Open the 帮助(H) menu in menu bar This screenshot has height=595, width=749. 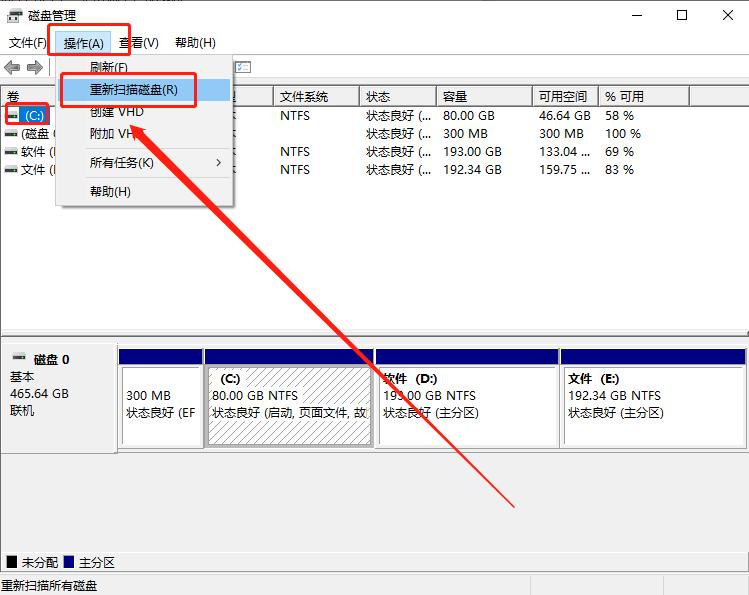tap(195, 43)
